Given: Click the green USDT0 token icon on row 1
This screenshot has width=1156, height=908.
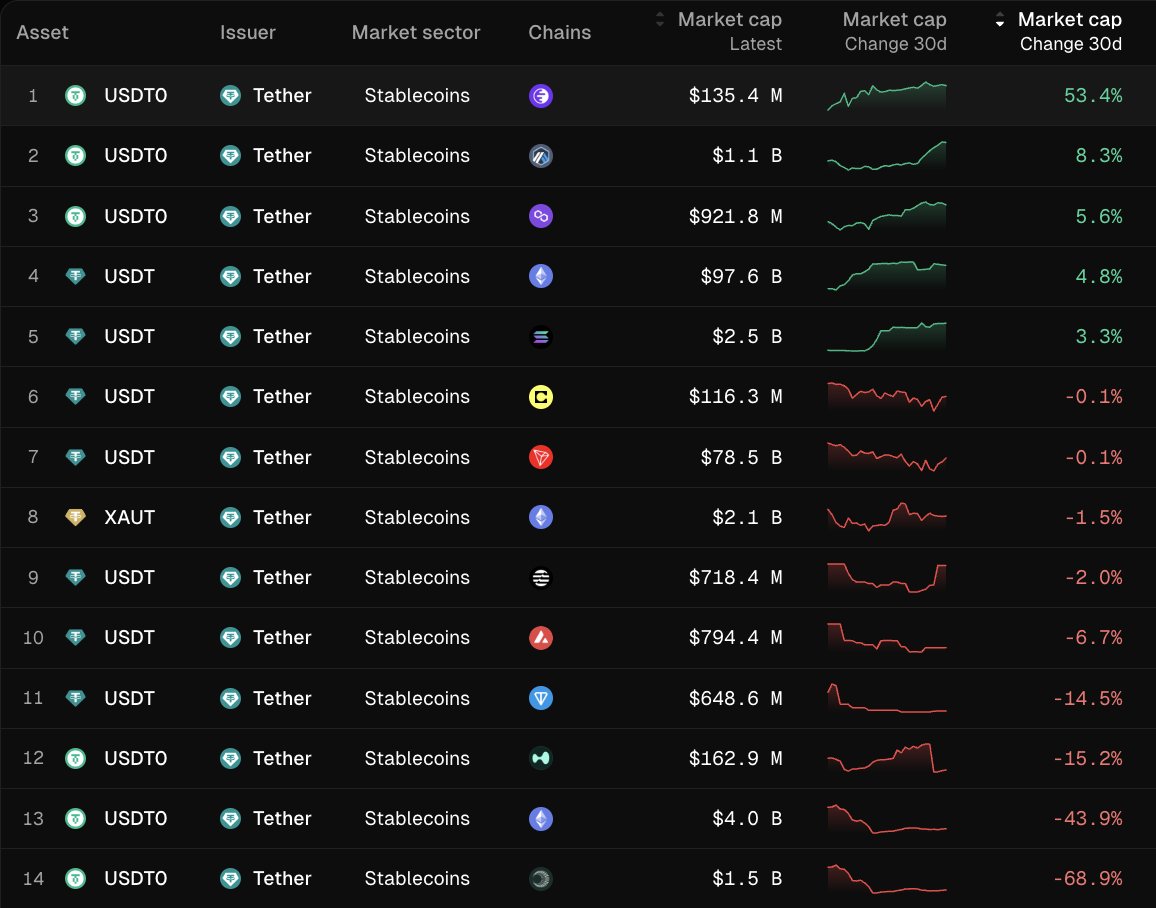Looking at the screenshot, I should pyautogui.click(x=75, y=96).
